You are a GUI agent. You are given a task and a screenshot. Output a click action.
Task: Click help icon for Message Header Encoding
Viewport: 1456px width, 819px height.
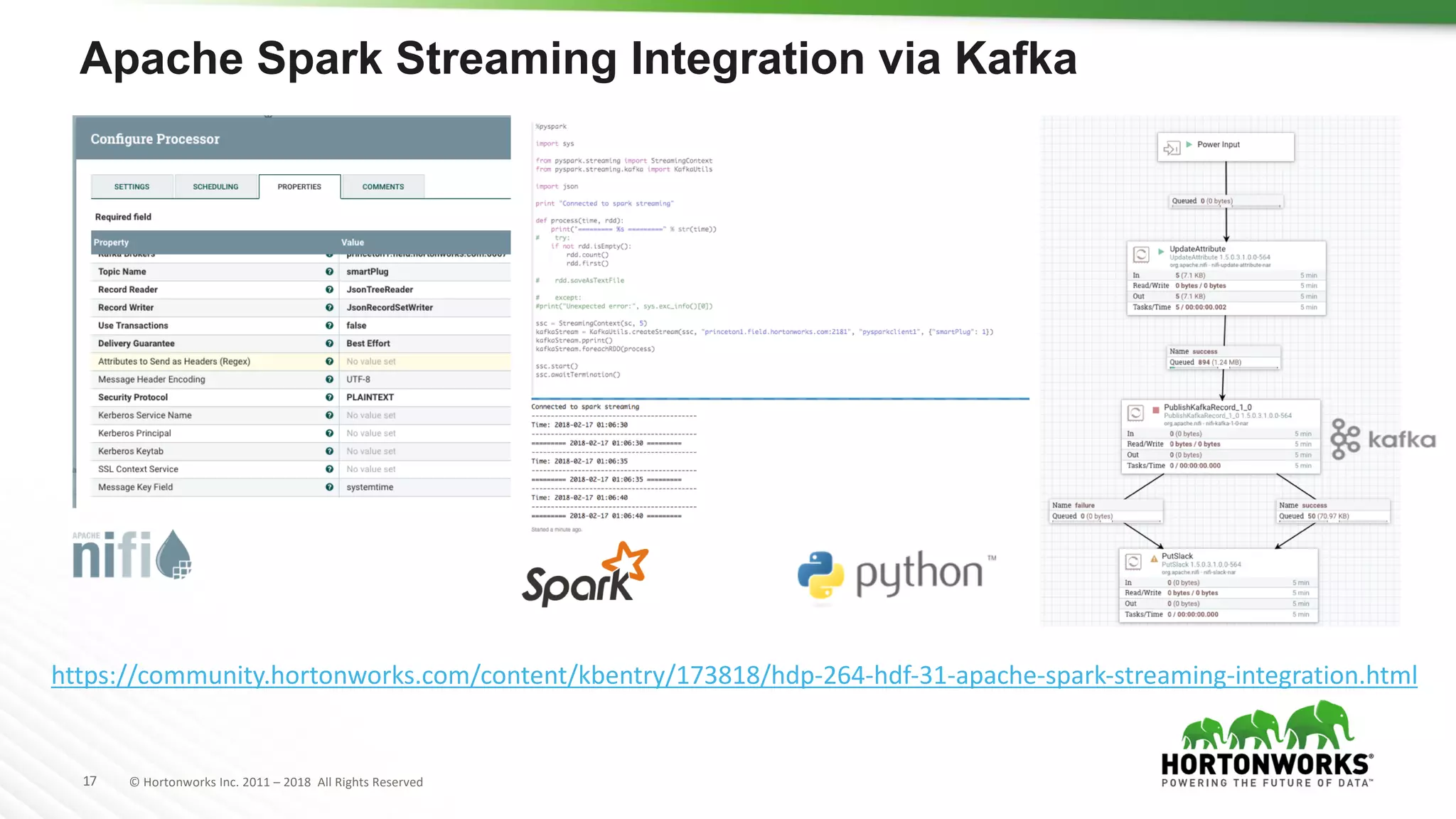[329, 379]
